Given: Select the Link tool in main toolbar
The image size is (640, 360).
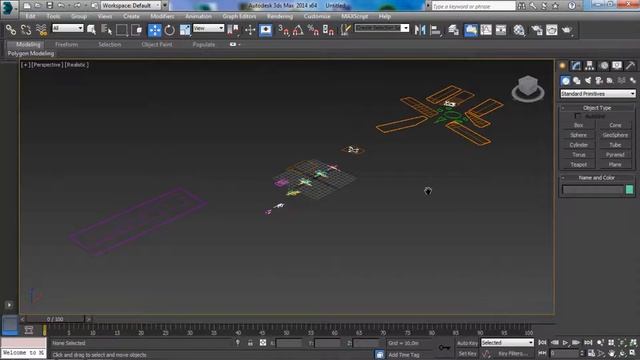Looking at the screenshot, I should 11,30.
